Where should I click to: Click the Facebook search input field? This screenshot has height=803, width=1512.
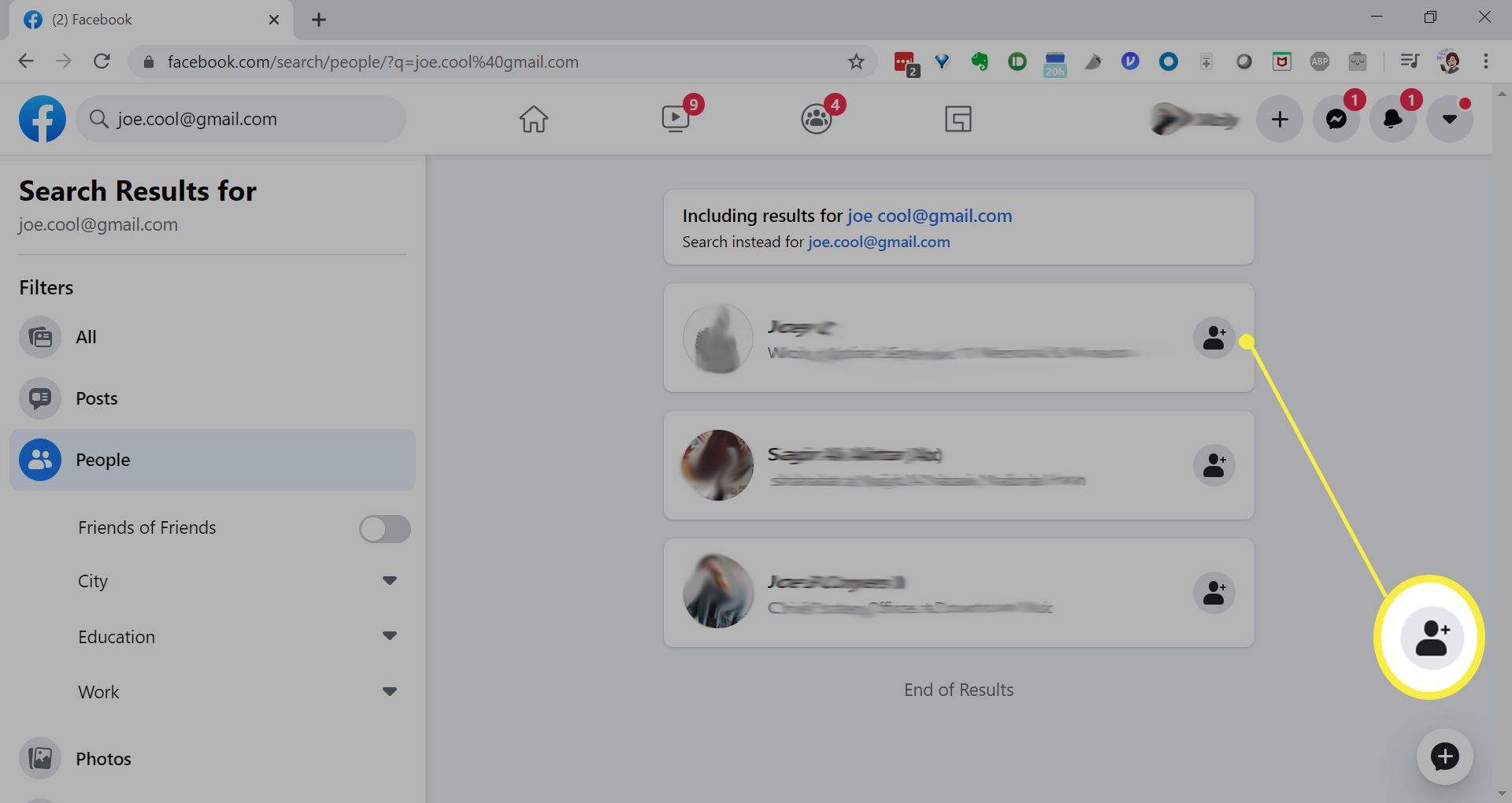pos(241,119)
